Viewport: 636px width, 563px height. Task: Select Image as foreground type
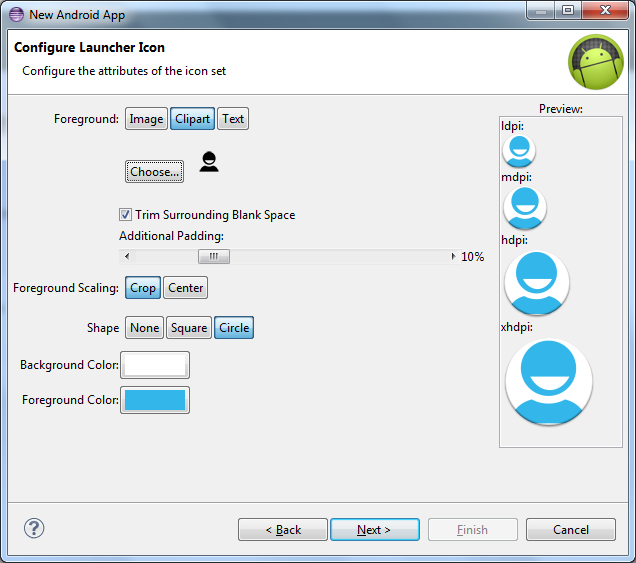146,119
